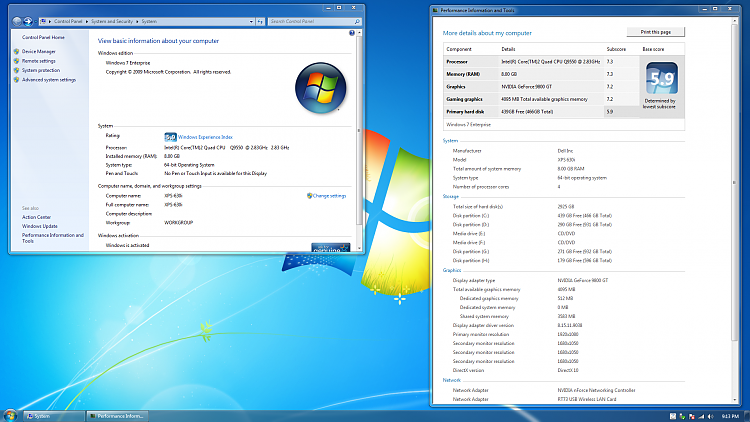Open the Windows Start orb
Viewport: 750px width, 422px height.
coord(10,415)
